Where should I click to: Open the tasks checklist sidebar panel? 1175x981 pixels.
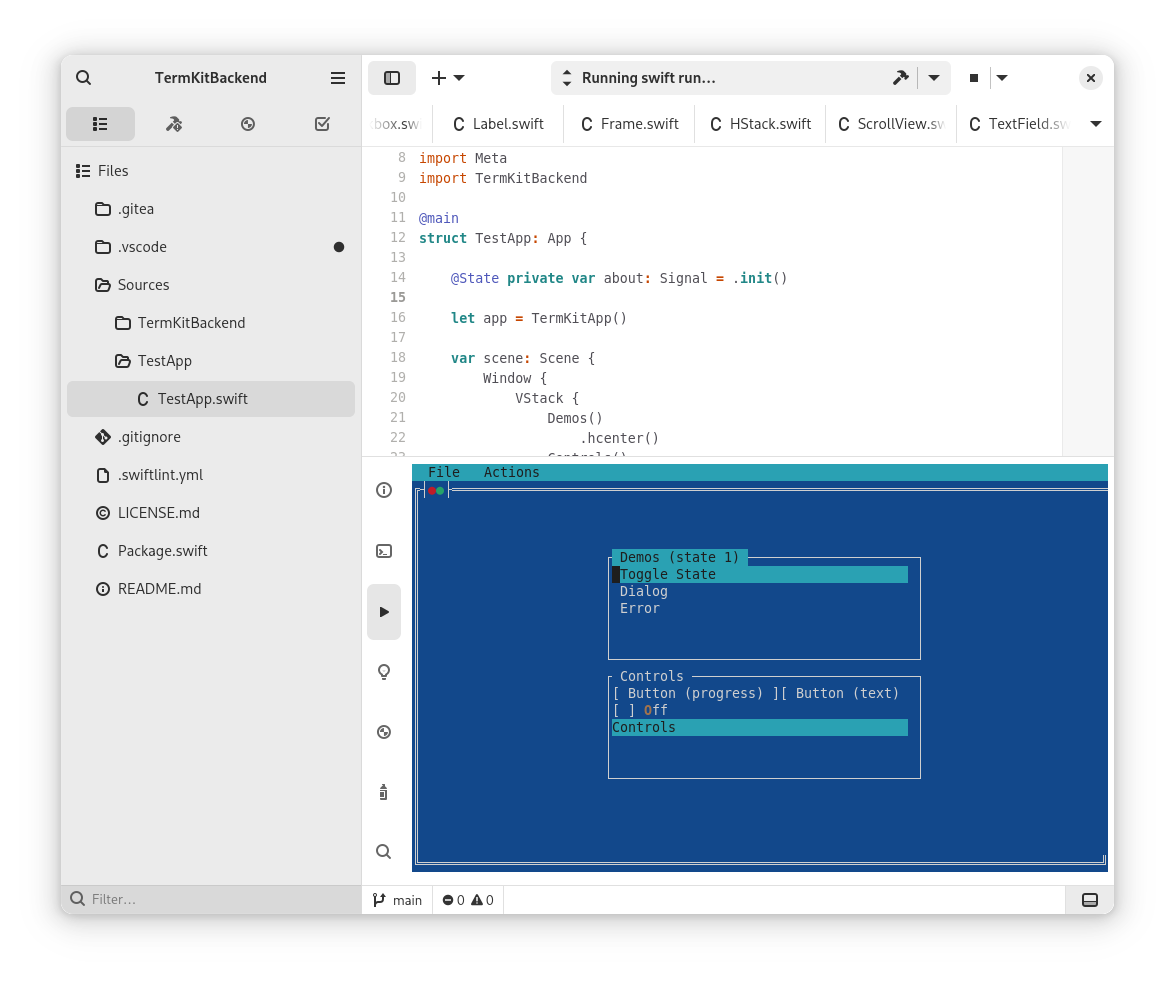pos(322,124)
